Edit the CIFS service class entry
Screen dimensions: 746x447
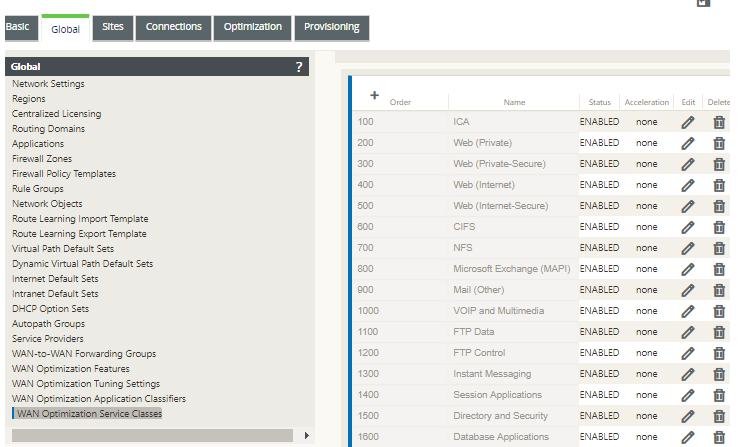tap(687, 227)
